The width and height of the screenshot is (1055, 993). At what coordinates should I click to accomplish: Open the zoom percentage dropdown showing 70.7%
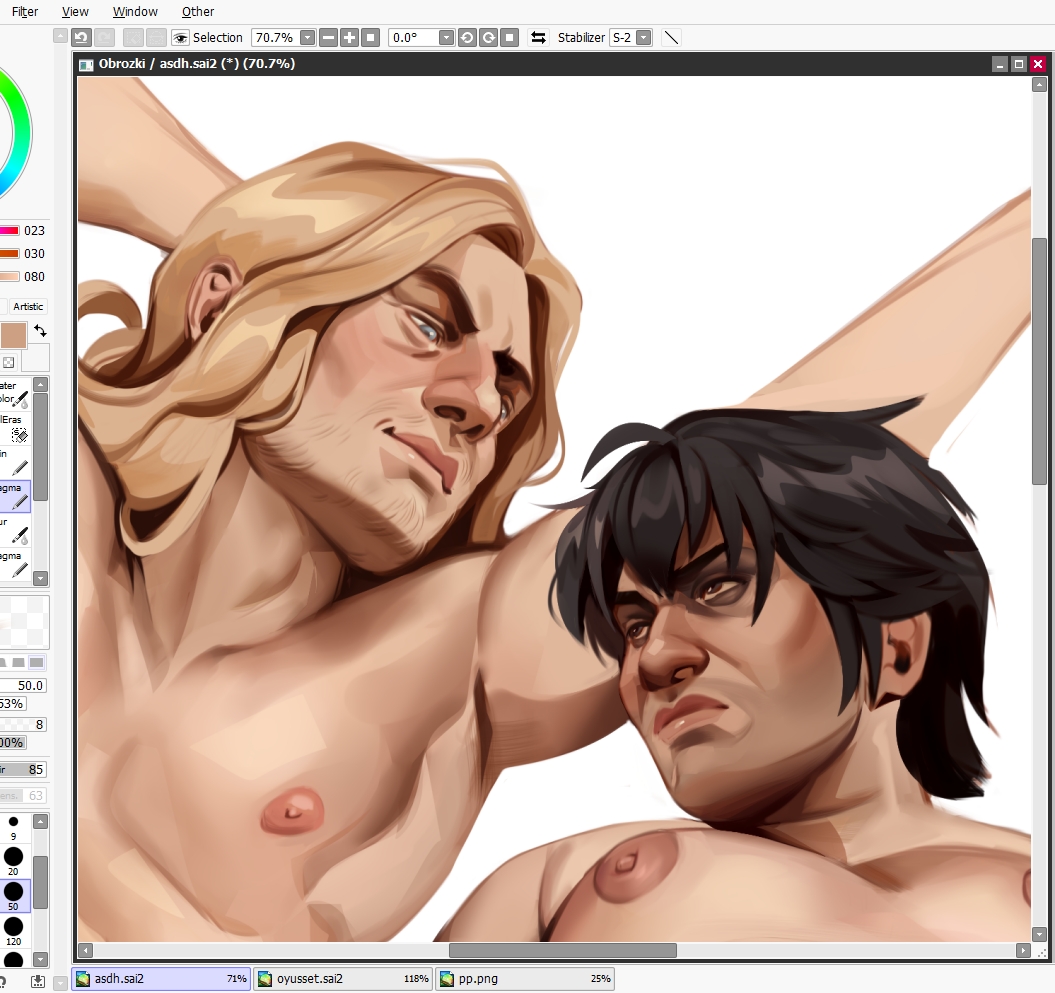click(307, 37)
